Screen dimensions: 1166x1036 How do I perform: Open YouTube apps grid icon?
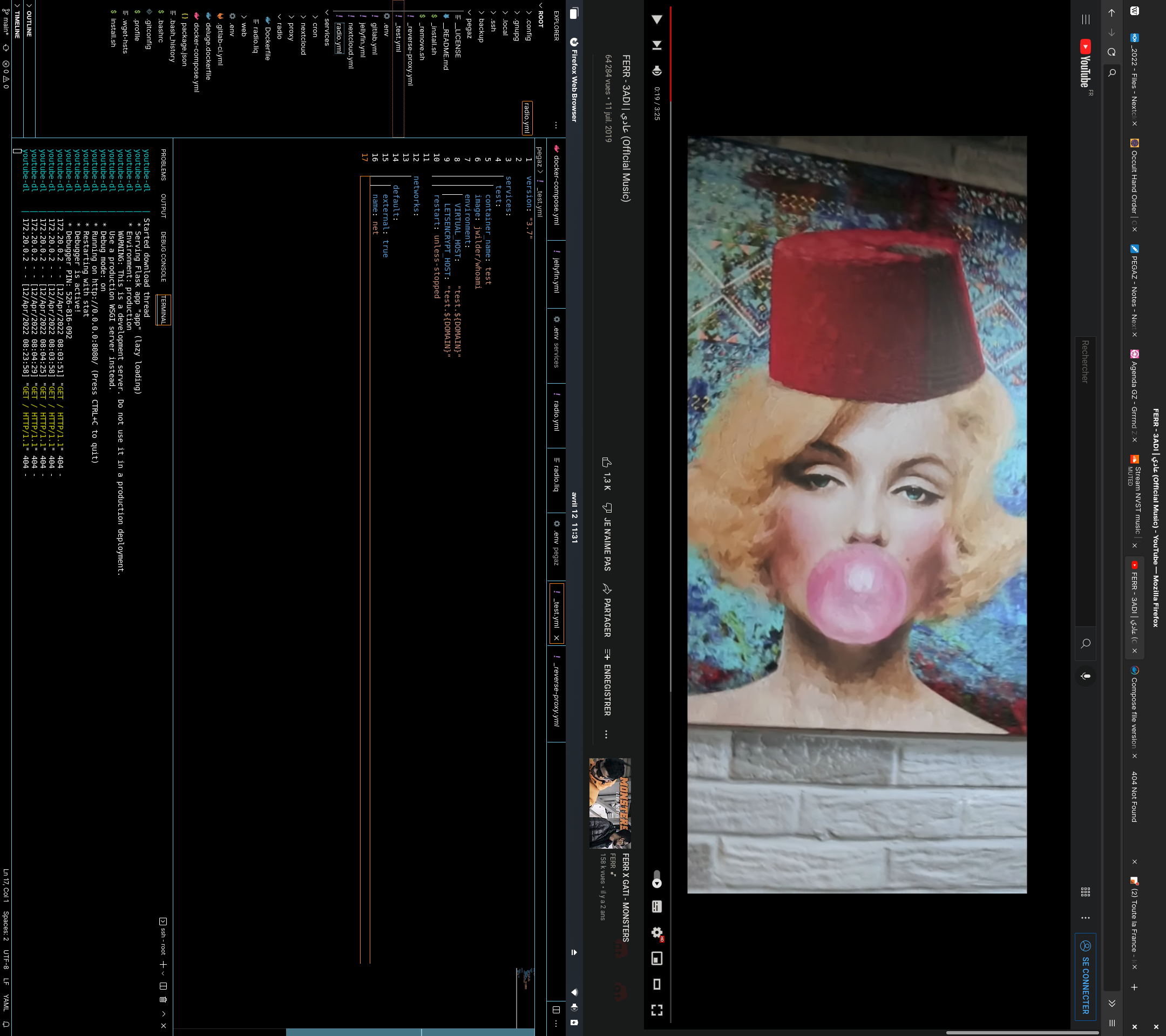pyautogui.click(x=1085, y=892)
